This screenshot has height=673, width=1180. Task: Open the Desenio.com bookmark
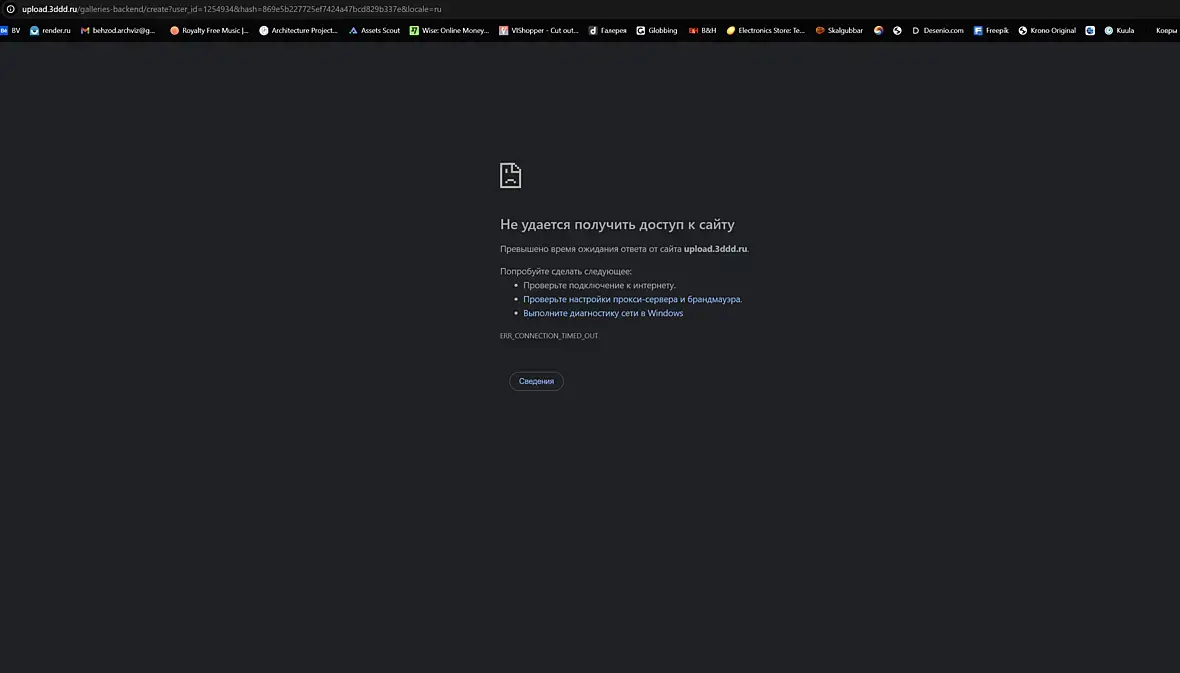[938, 31]
